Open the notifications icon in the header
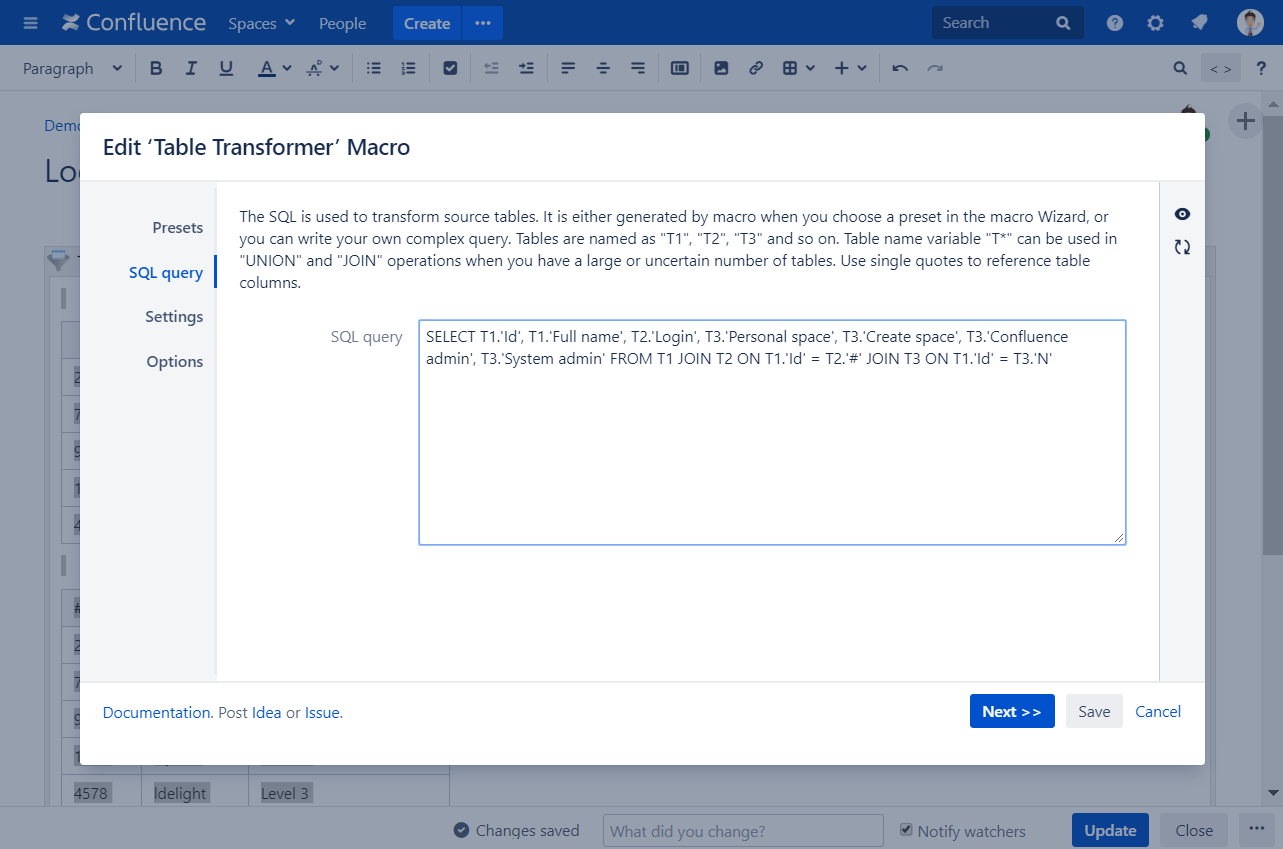Screen dimensions: 1283x849 click(1199, 23)
